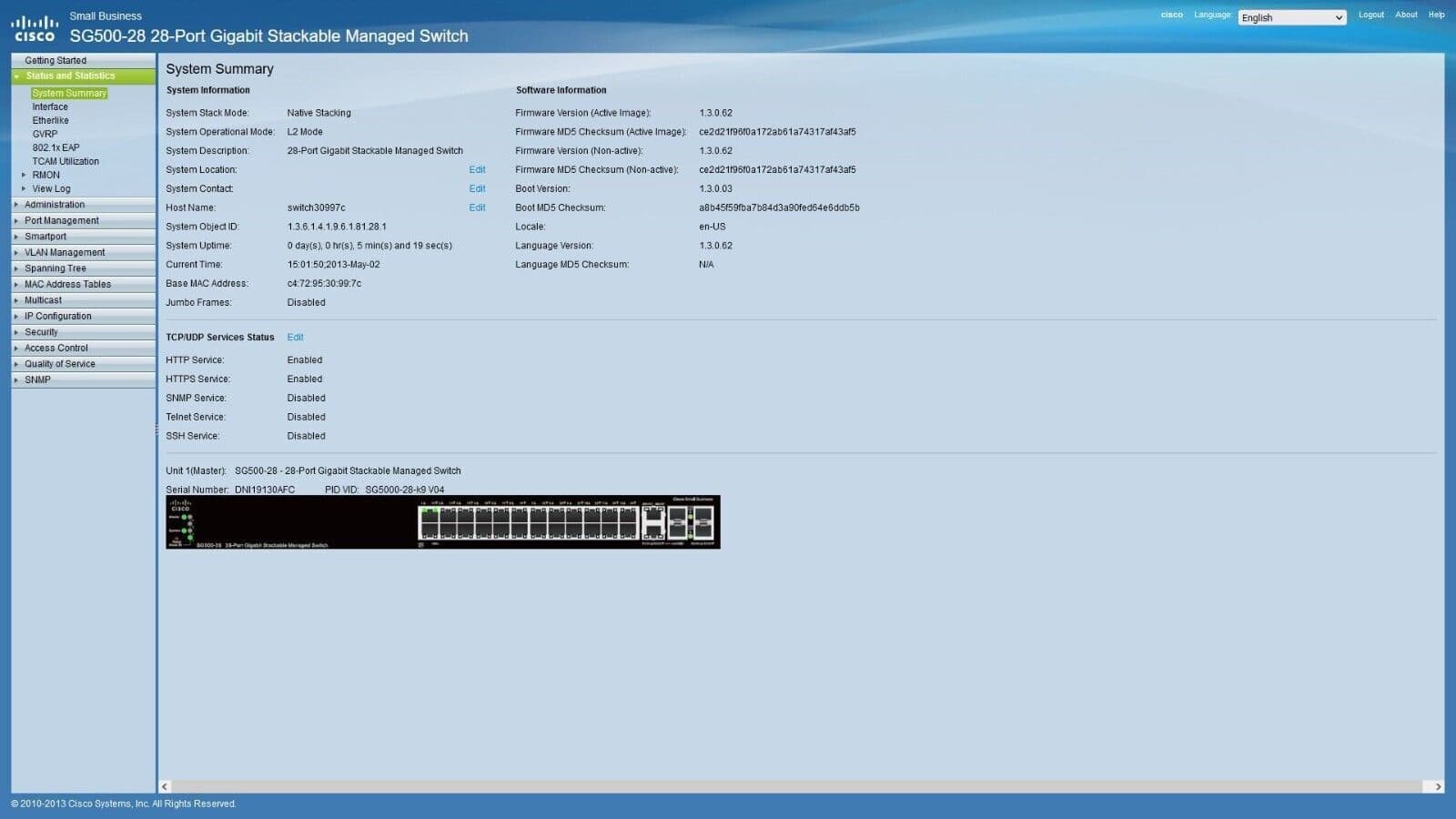Edit the System Contact
Image resolution: width=1456 pixels, height=819 pixels.
tap(477, 188)
